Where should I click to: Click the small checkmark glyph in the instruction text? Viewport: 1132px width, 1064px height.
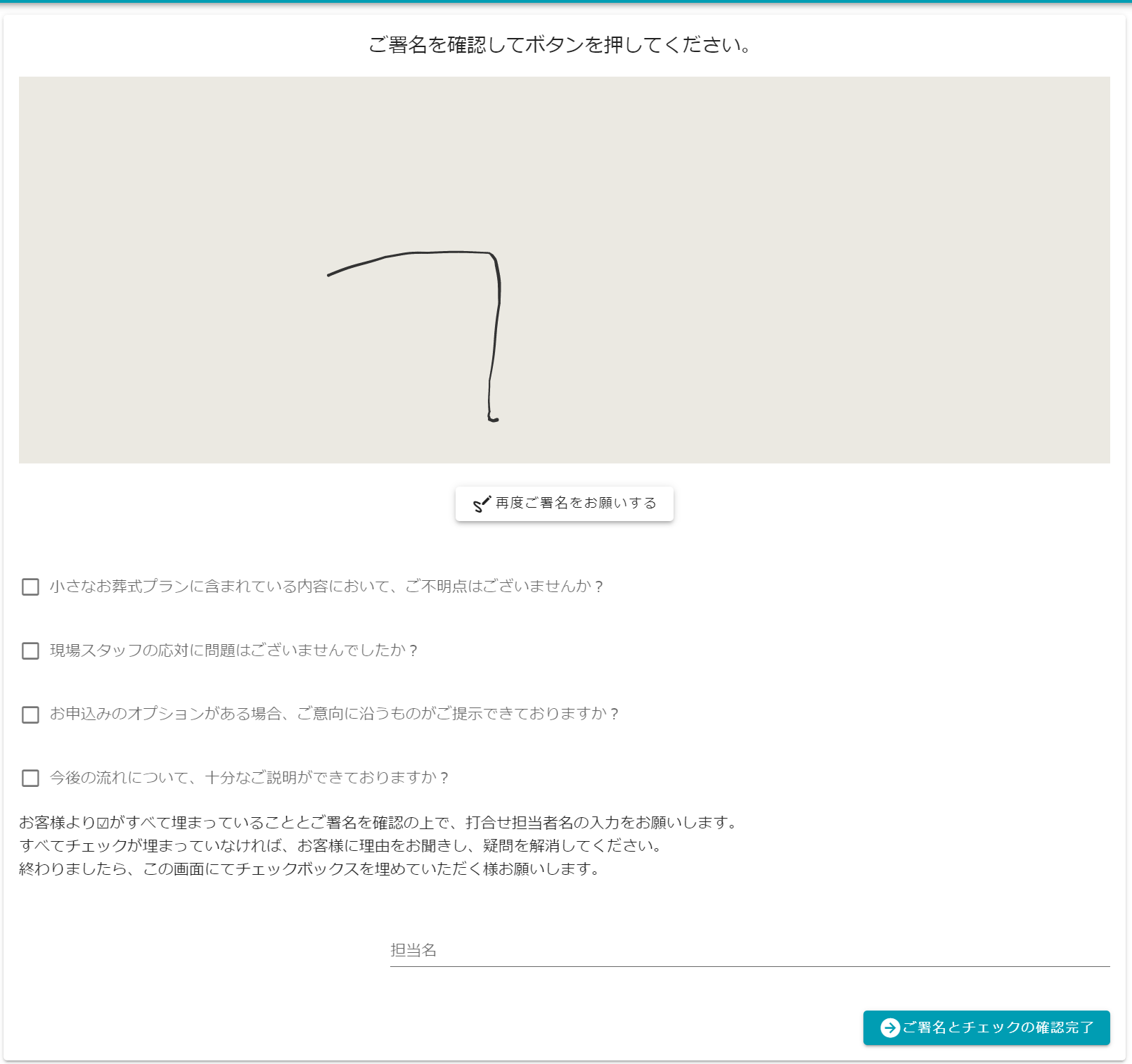point(103,823)
